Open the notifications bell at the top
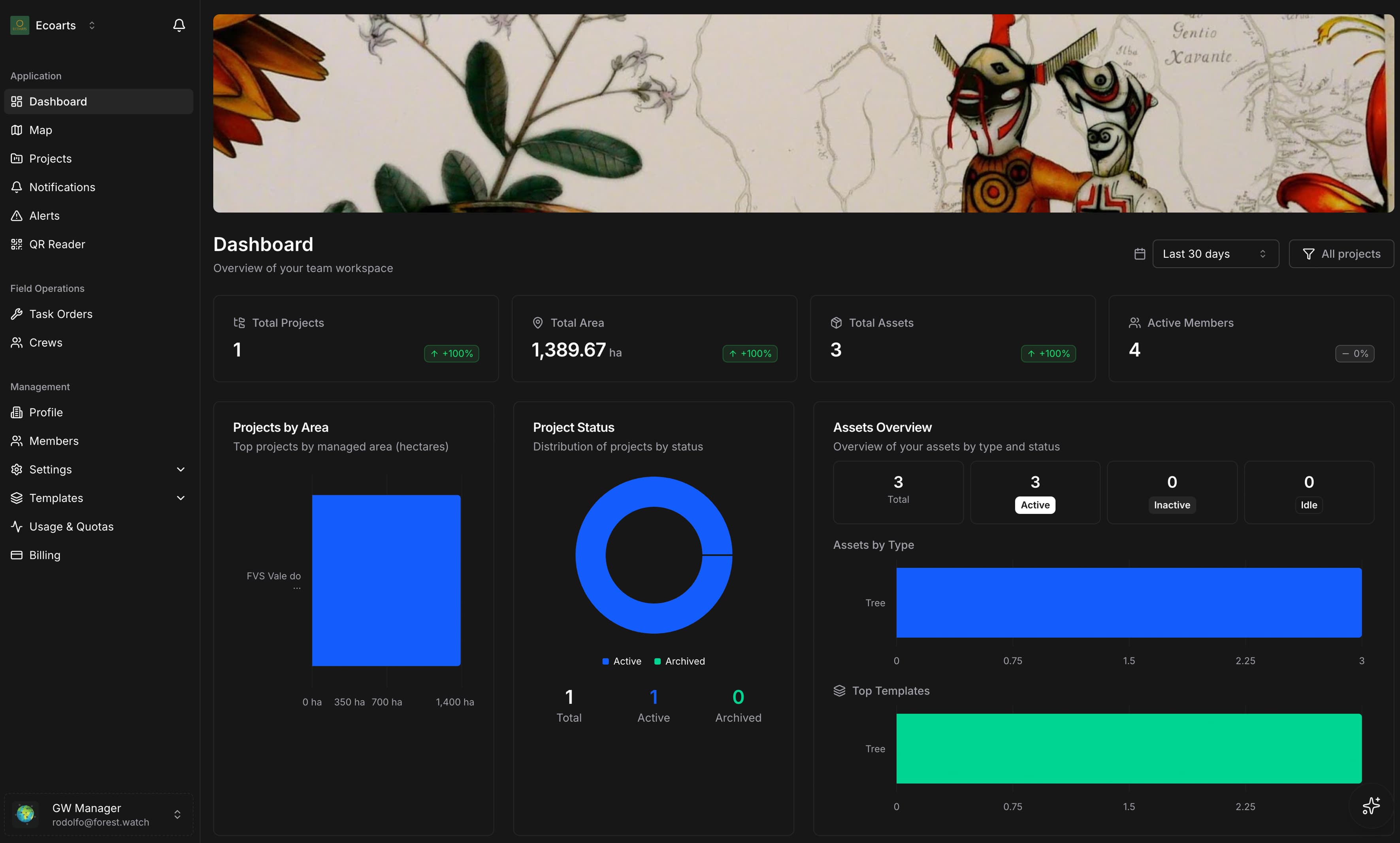This screenshot has width=1400, height=843. tap(178, 25)
